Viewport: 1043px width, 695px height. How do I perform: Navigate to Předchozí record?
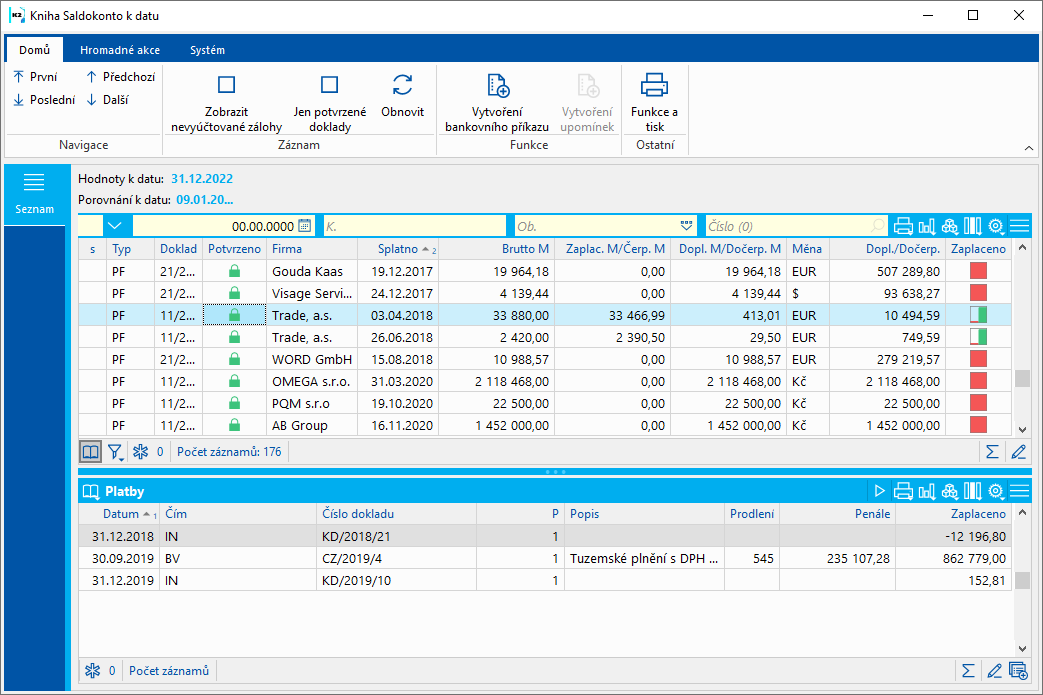[x=120, y=76]
